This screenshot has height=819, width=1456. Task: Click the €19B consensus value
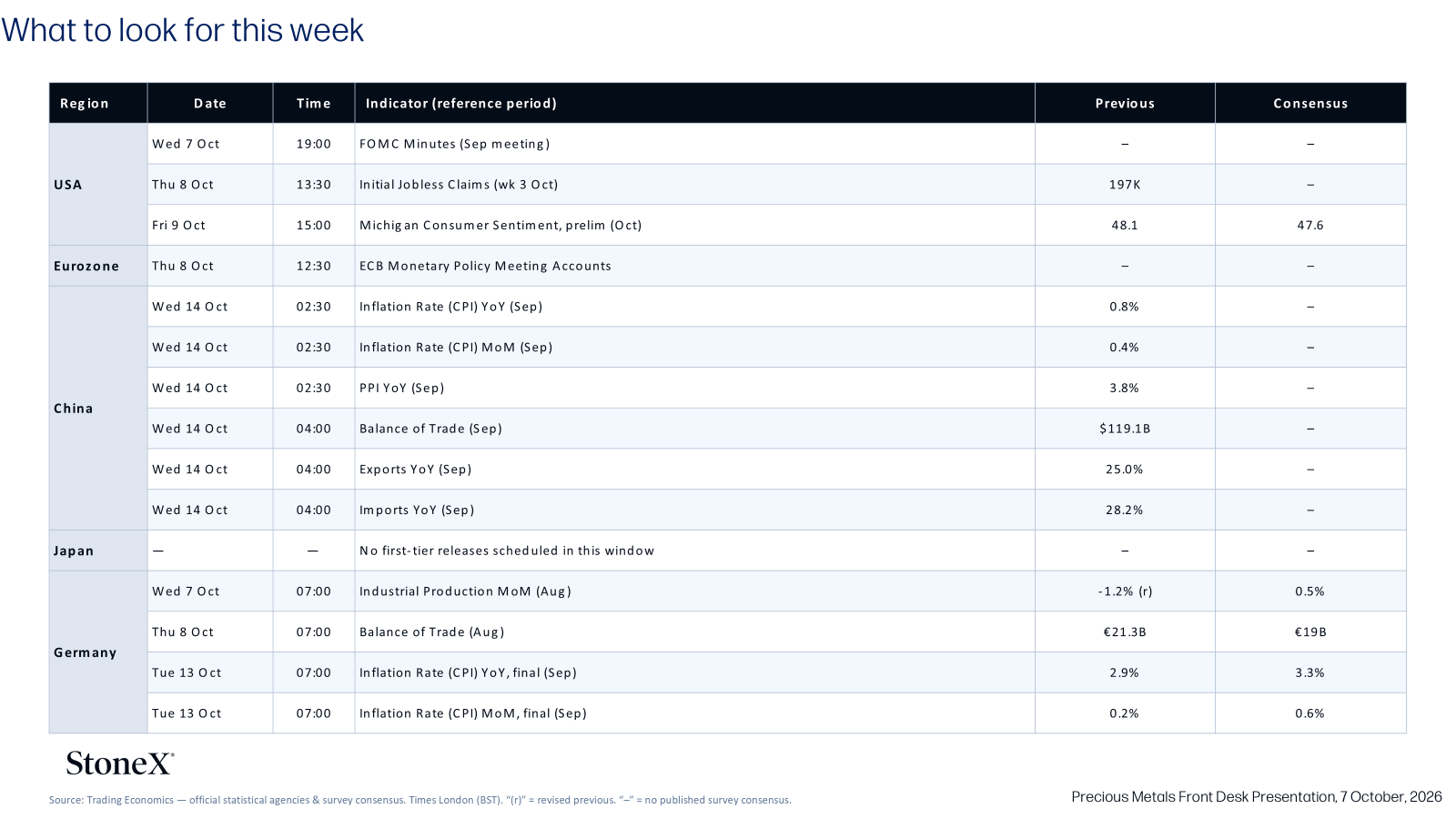1310,632
